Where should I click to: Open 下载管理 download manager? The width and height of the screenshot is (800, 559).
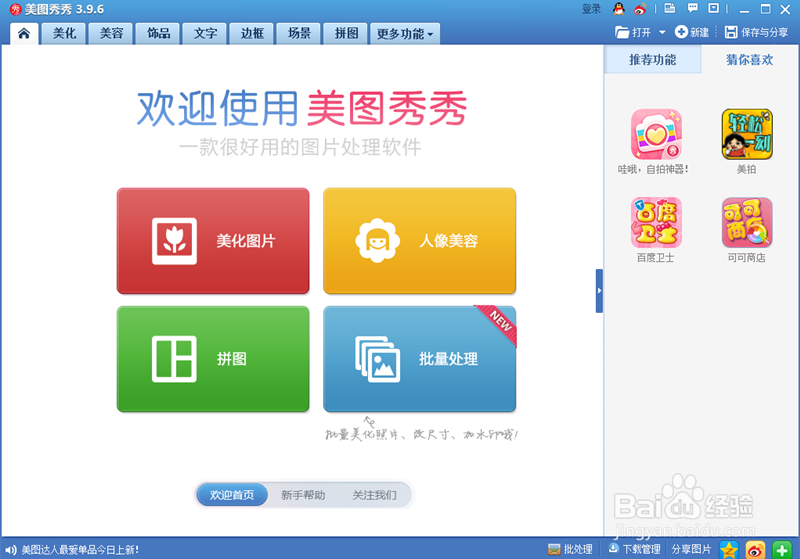pos(634,549)
